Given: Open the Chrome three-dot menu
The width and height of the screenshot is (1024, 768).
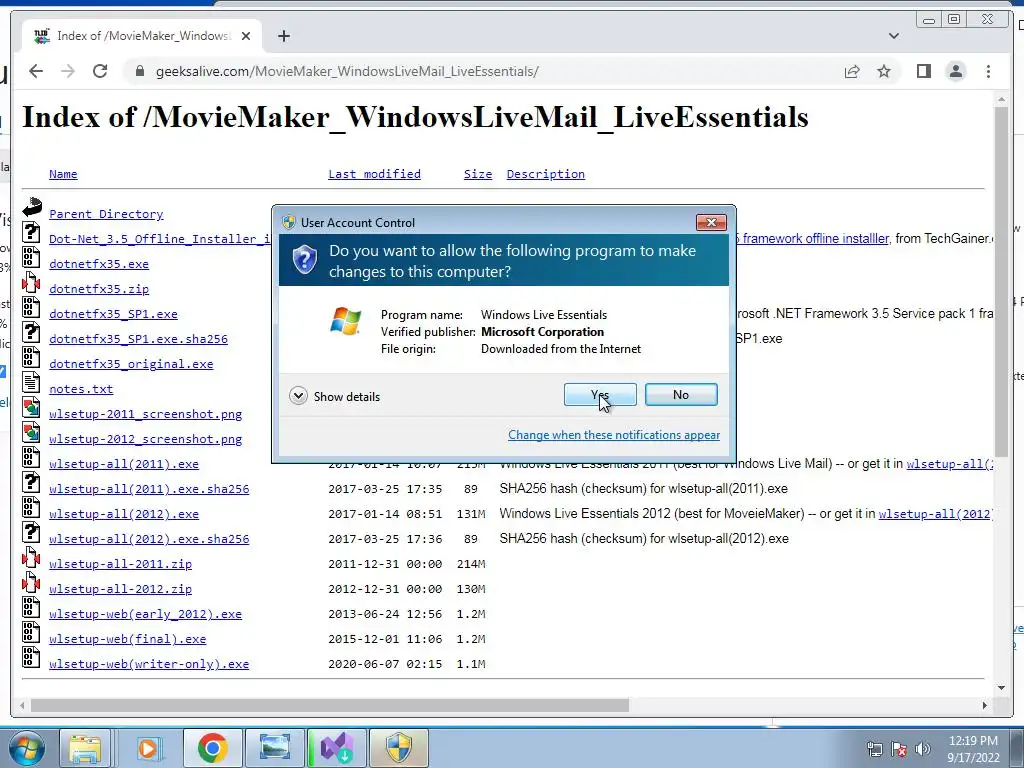Looking at the screenshot, I should [988, 71].
